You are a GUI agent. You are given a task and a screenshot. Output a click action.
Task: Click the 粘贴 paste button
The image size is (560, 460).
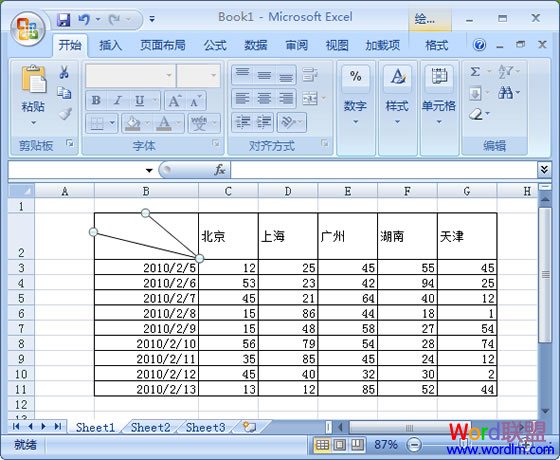click(33, 95)
